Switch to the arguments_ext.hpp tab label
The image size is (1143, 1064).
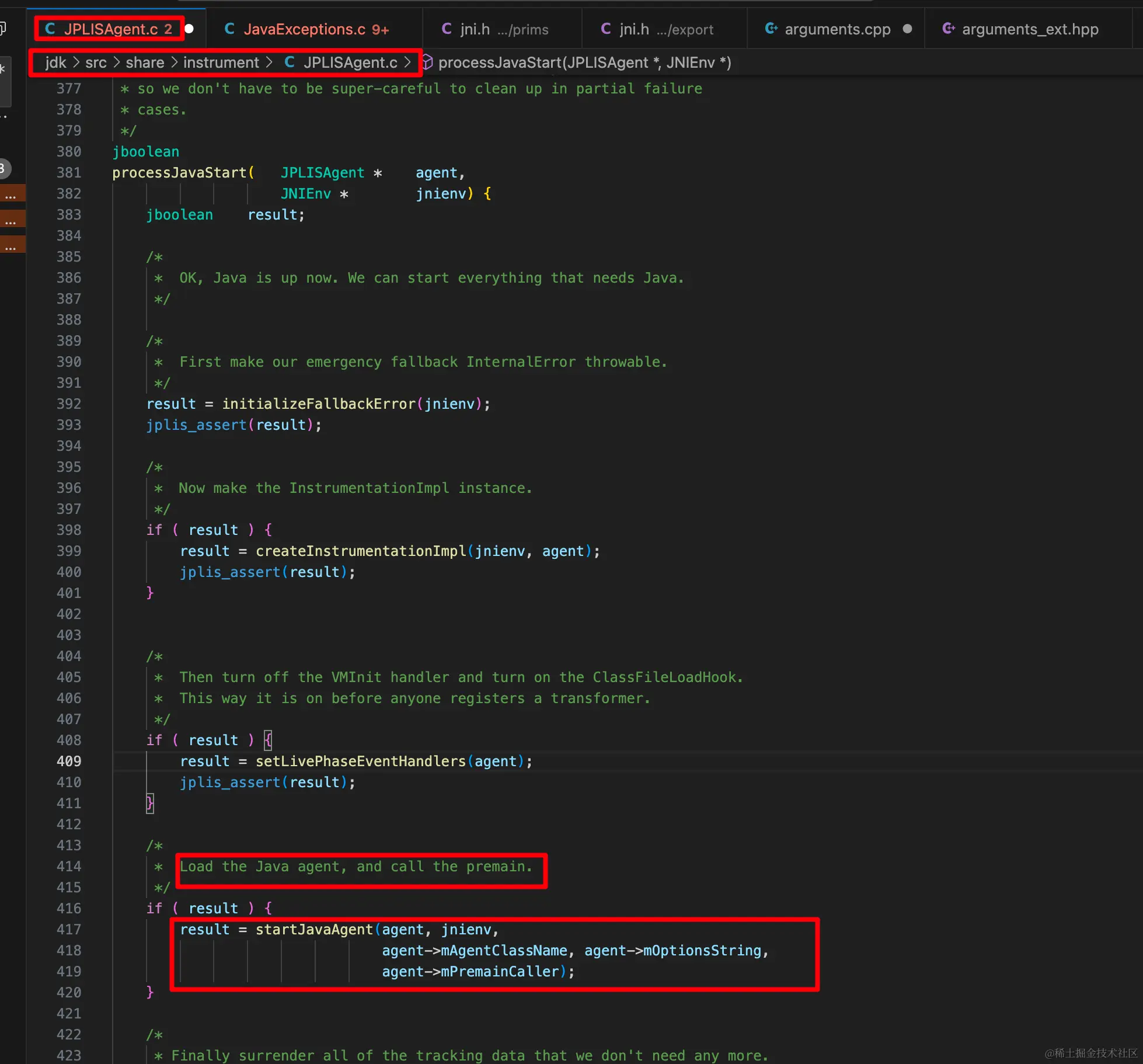point(1030,29)
